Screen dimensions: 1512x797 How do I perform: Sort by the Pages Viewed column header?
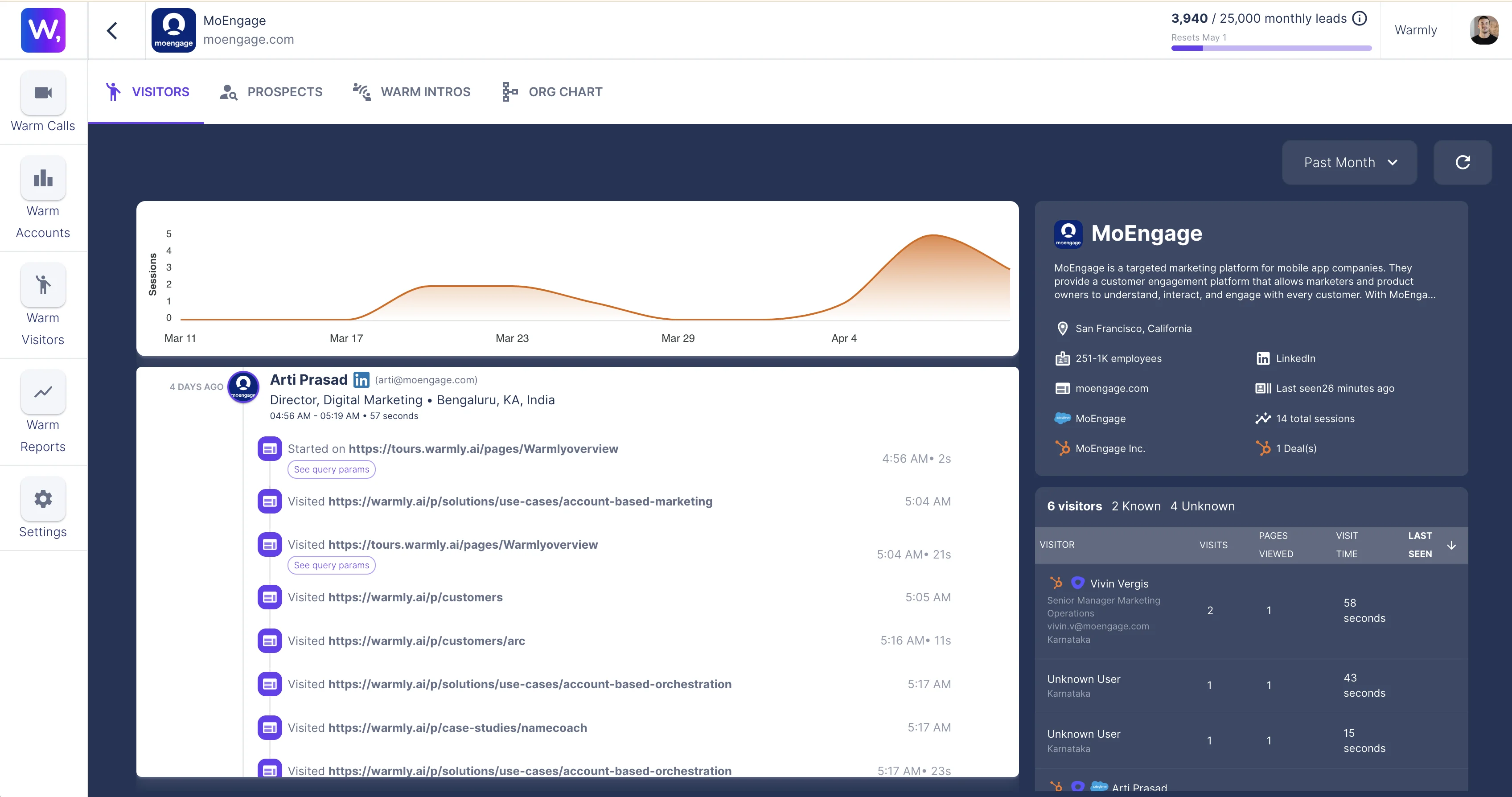pos(1275,545)
